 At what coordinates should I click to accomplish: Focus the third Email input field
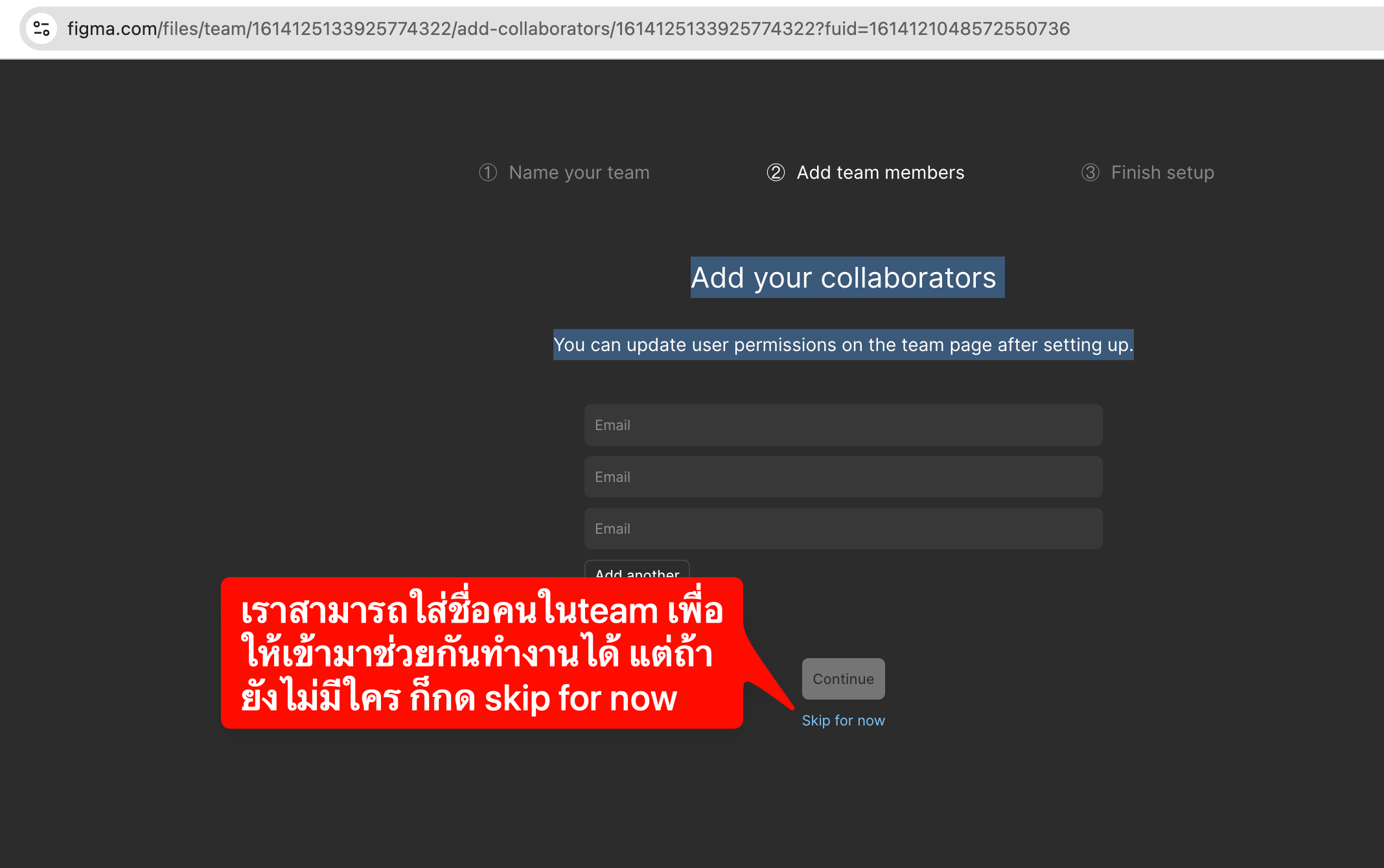[x=843, y=529]
